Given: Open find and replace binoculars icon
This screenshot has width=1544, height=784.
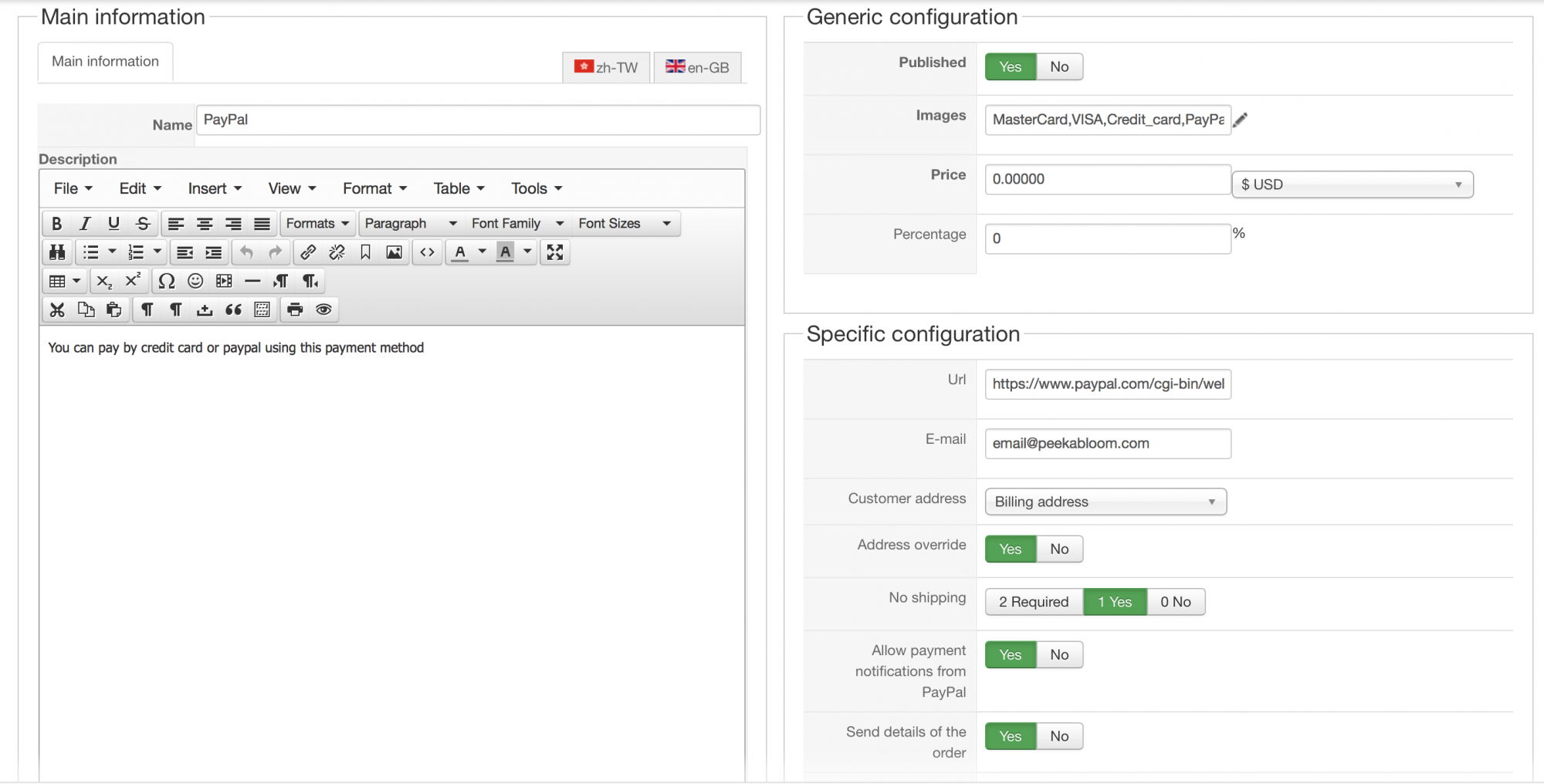Looking at the screenshot, I should (x=57, y=252).
